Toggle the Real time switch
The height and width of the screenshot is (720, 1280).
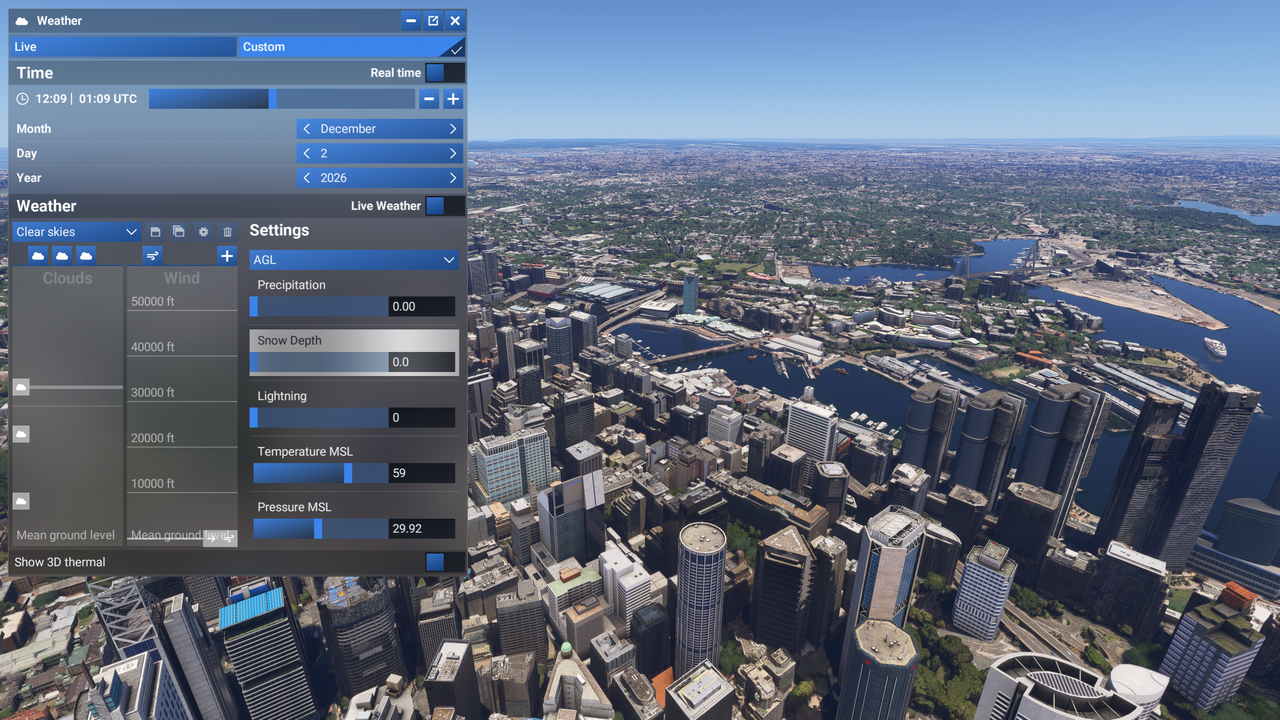pyautogui.click(x=444, y=73)
